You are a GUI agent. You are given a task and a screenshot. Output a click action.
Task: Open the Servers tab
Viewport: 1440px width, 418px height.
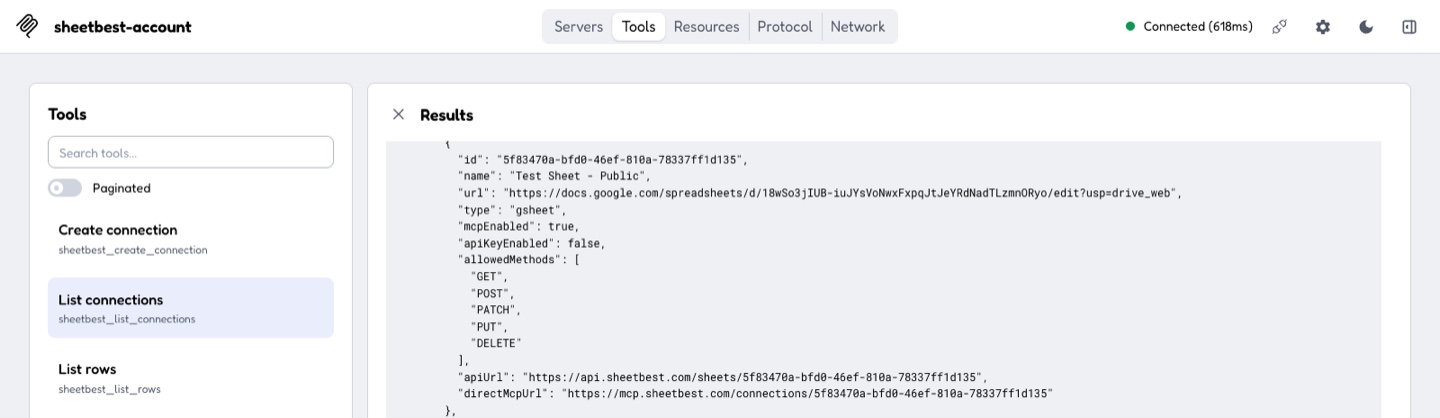click(578, 27)
